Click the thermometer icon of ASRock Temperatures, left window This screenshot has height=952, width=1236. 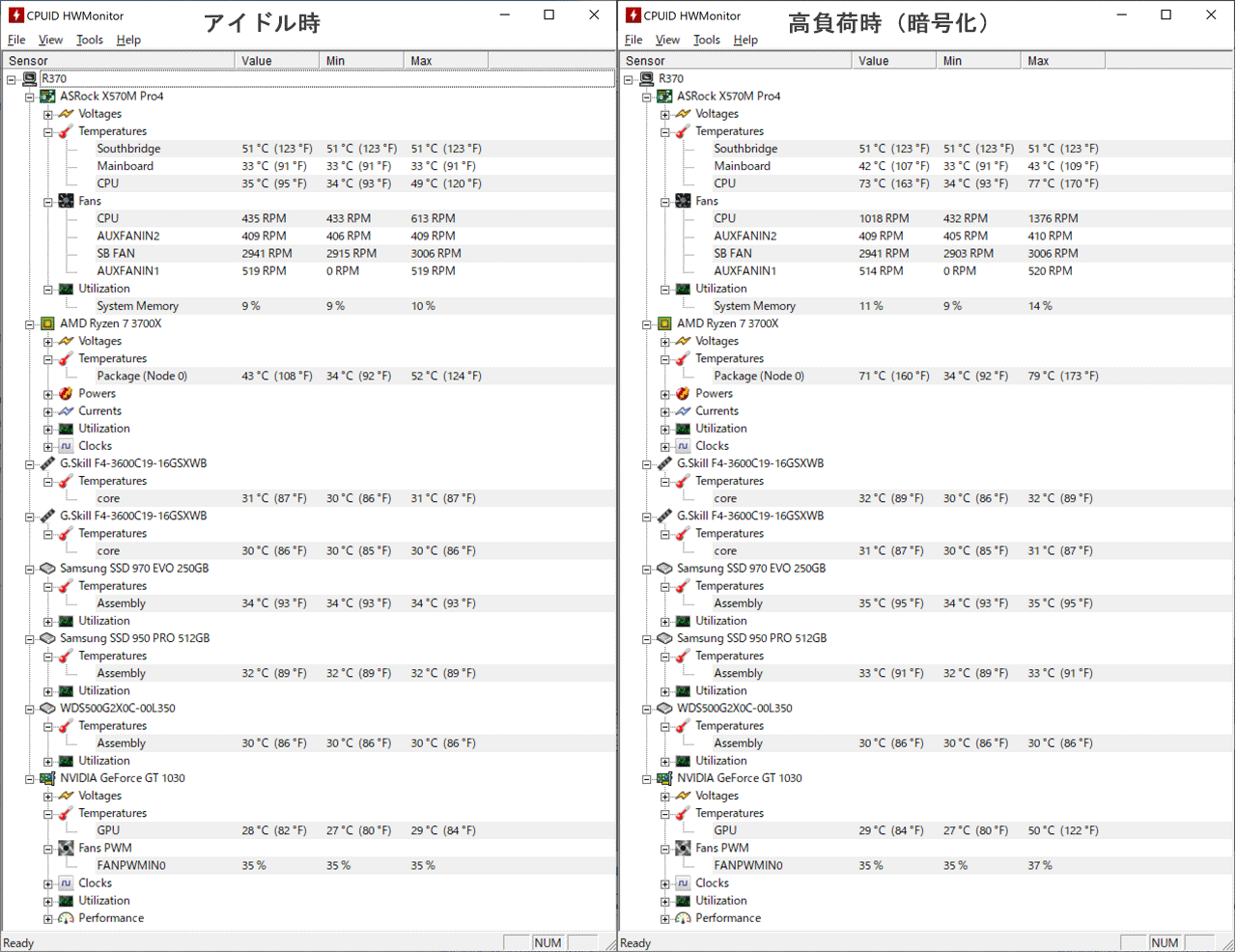coord(66,131)
